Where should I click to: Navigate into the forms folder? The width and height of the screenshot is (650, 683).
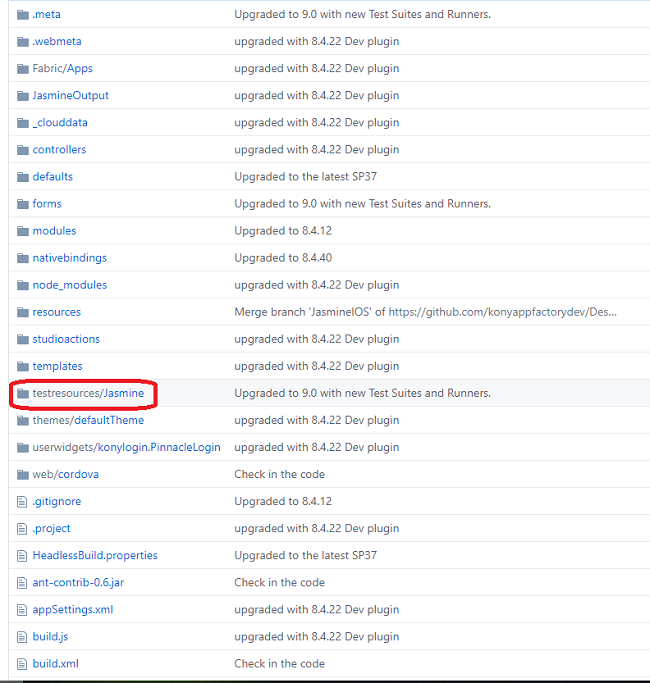tap(47, 203)
